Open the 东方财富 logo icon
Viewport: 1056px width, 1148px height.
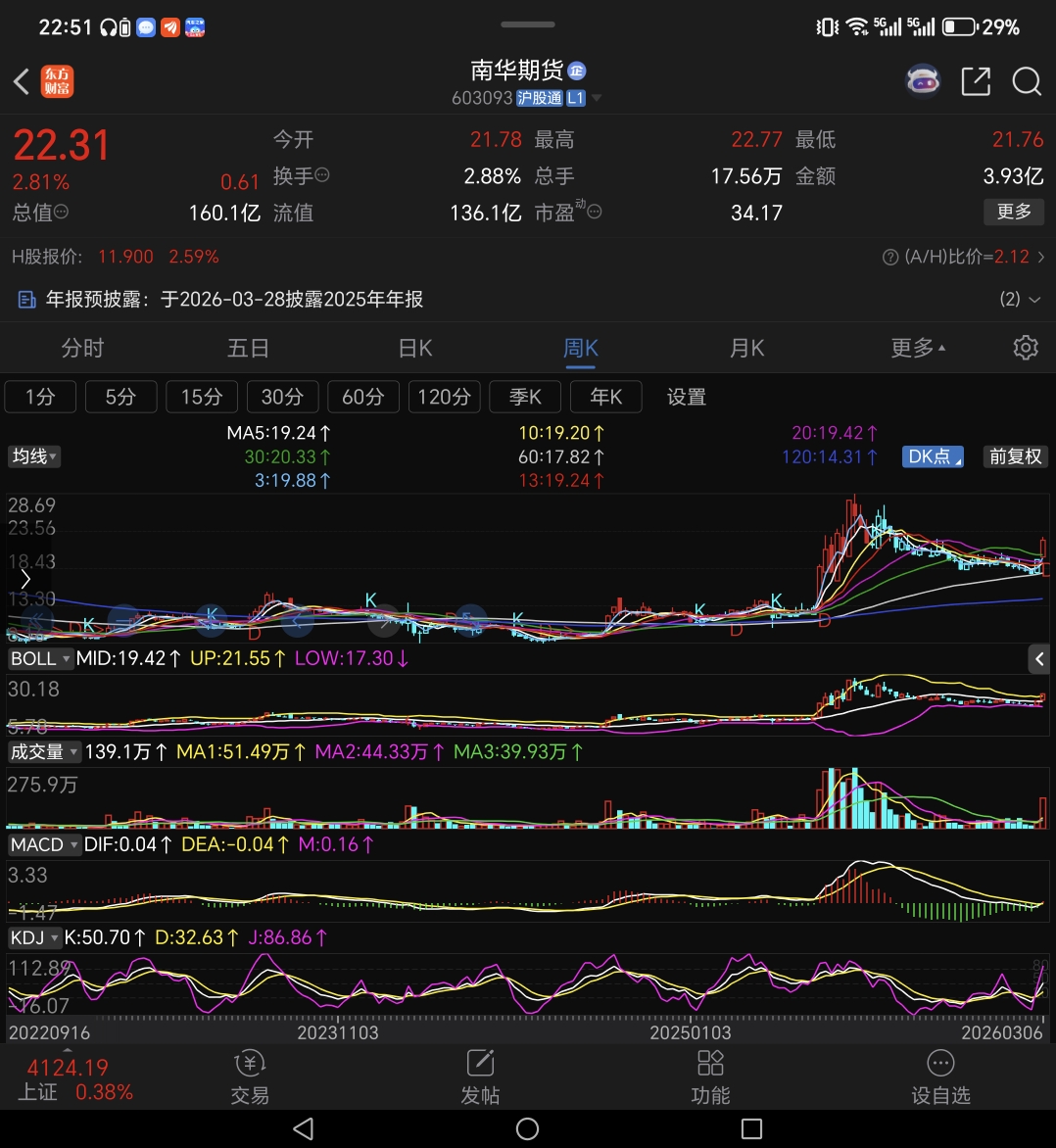click(x=57, y=81)
